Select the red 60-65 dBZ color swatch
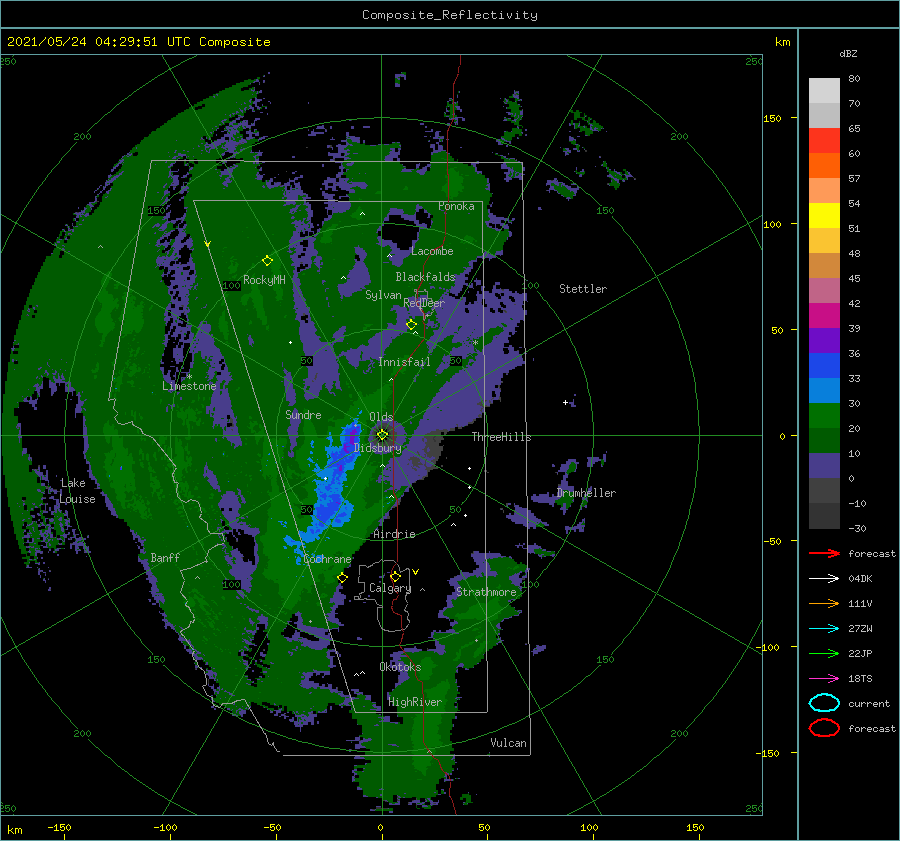Viewport: 900px width, 841px height. pyautogui.click(x=824, y=141)
